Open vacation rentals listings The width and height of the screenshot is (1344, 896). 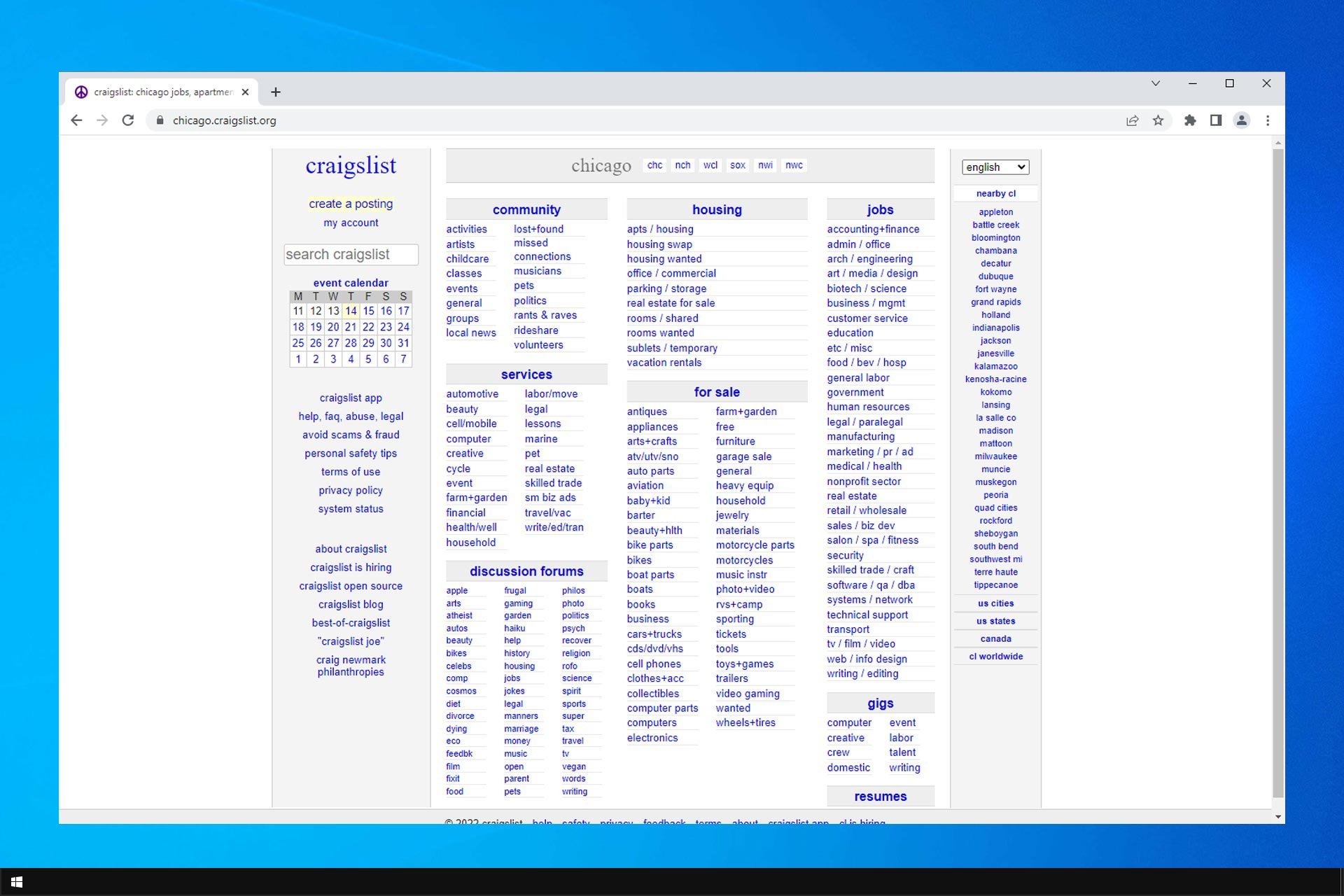point(664,363)
